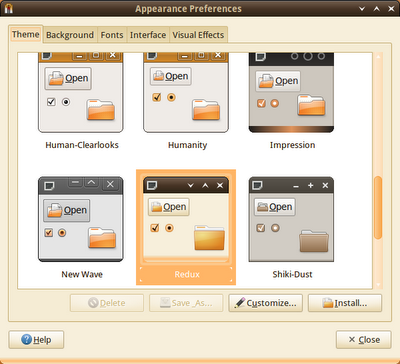400x364 pixels.
Task: Click the scrollbar down arrow in theme list
Action: click(378, 285)
